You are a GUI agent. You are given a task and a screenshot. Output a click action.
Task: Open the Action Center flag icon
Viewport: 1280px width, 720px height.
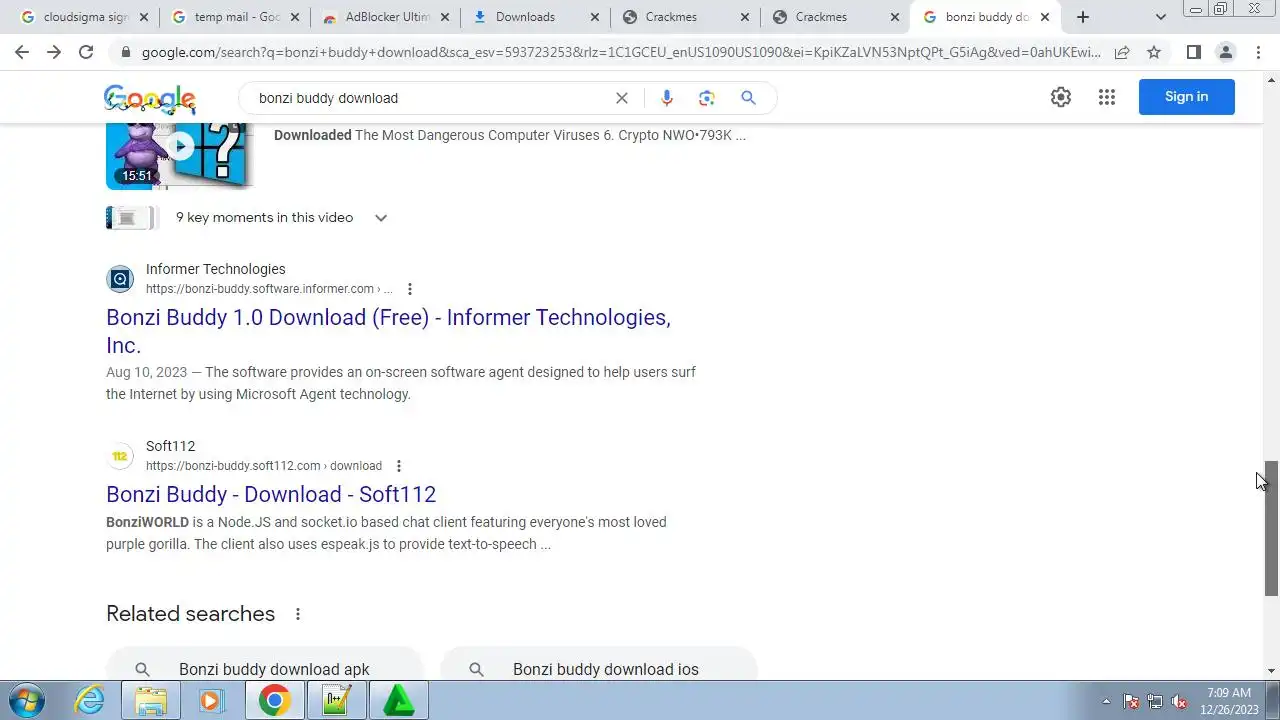point(1131,701)
